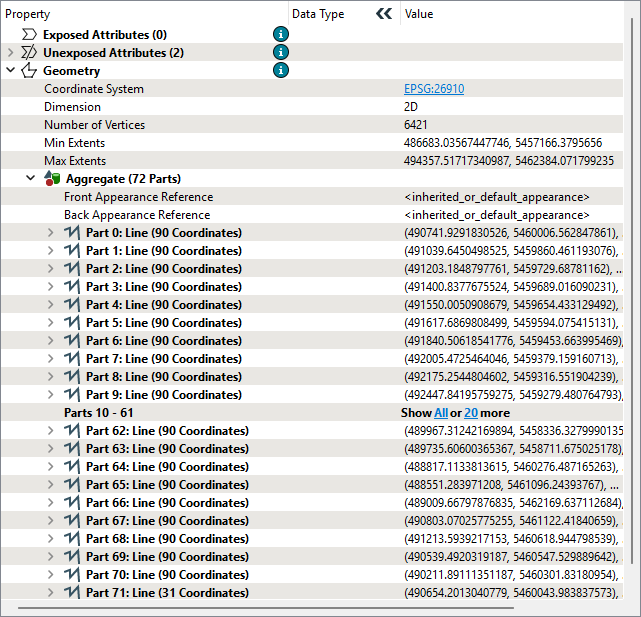
Task: Click the line icon for Part 71
Action: pos(72,593)
